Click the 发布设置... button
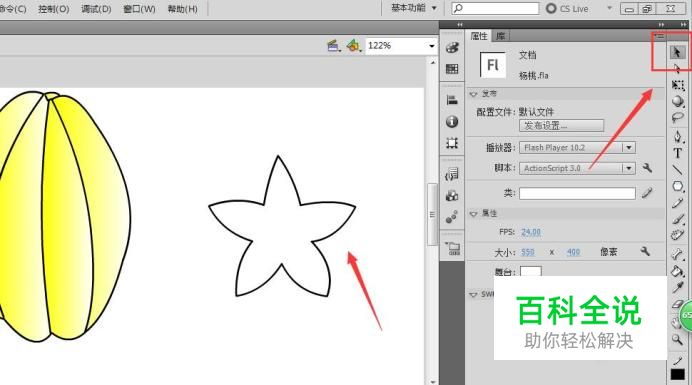 (561, 126)
